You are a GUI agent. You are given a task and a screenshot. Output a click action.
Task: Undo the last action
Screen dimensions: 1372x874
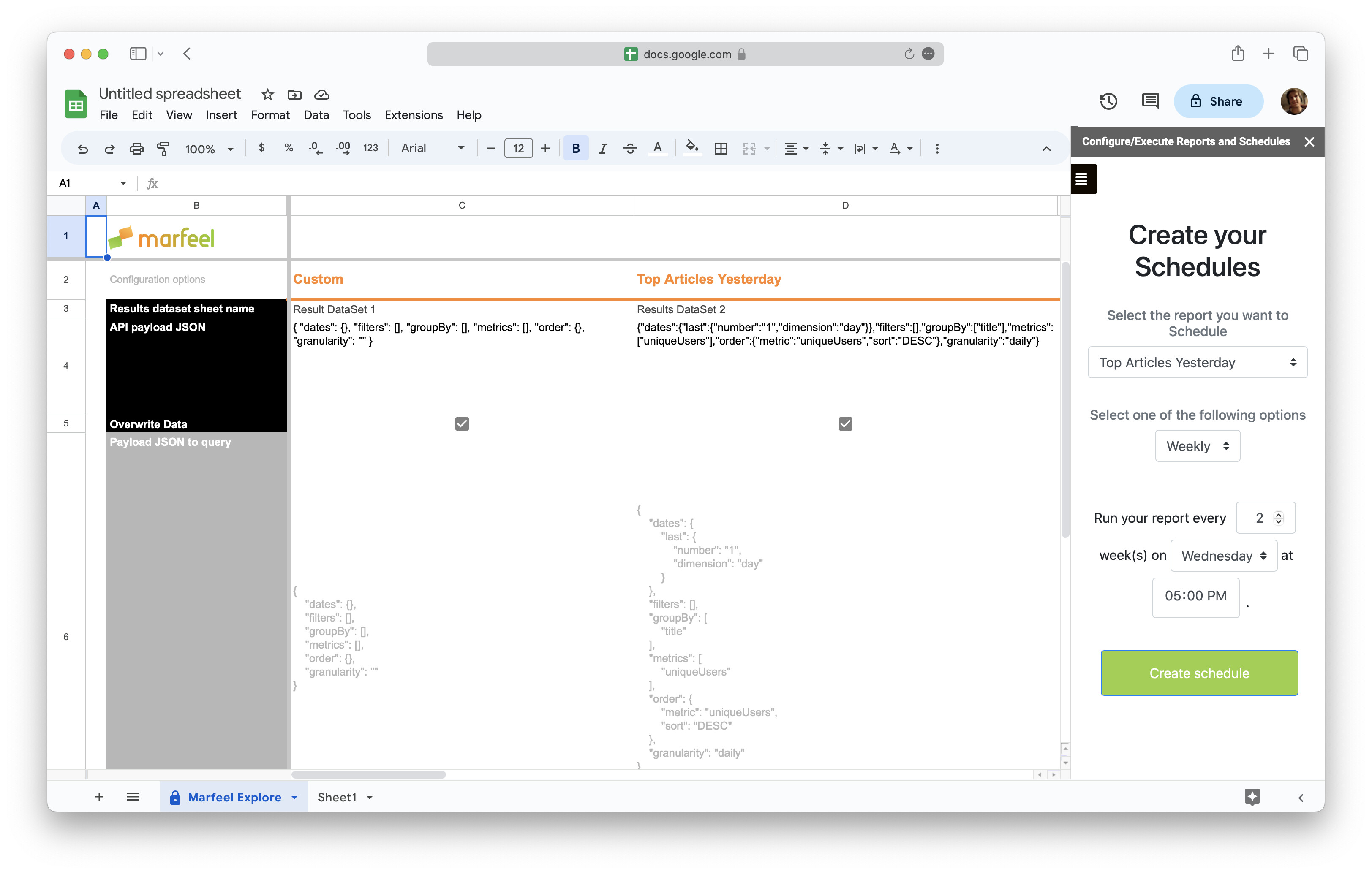pyautogui.click(x=83, y=148)
